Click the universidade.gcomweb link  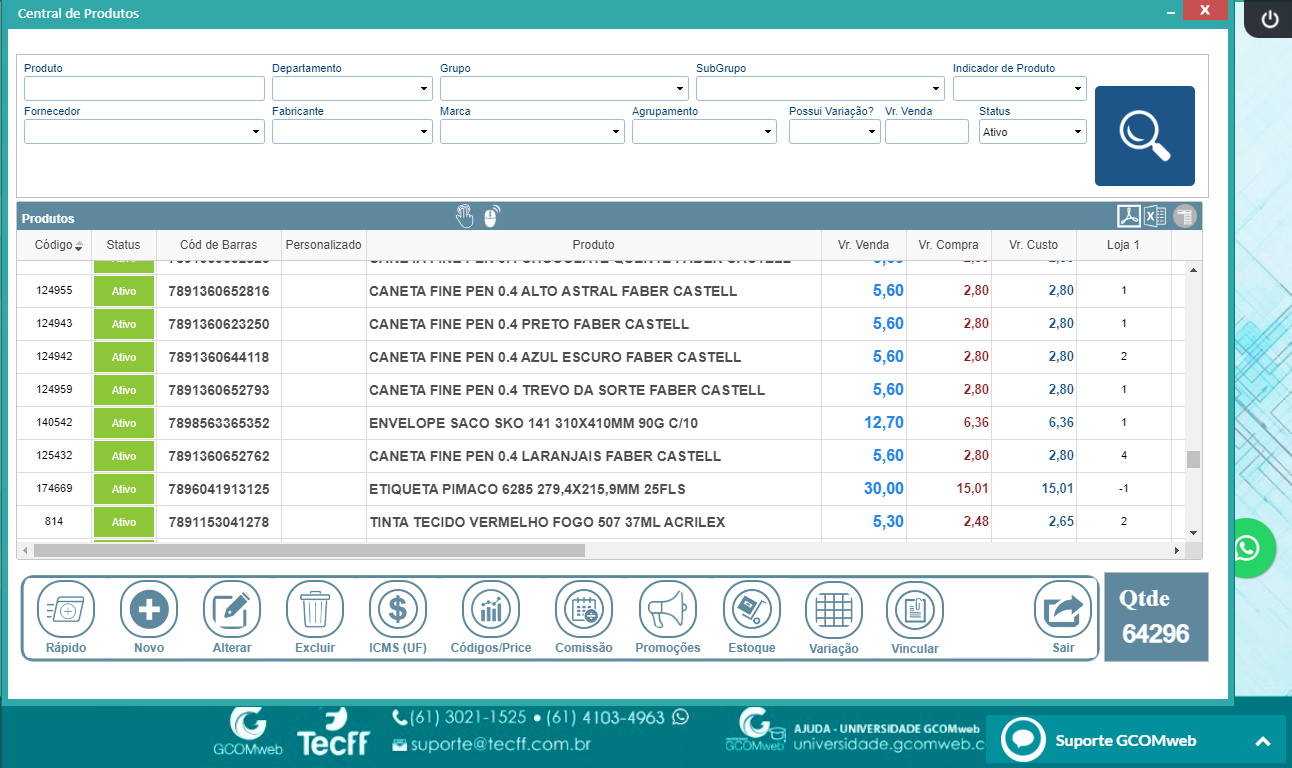890,745
